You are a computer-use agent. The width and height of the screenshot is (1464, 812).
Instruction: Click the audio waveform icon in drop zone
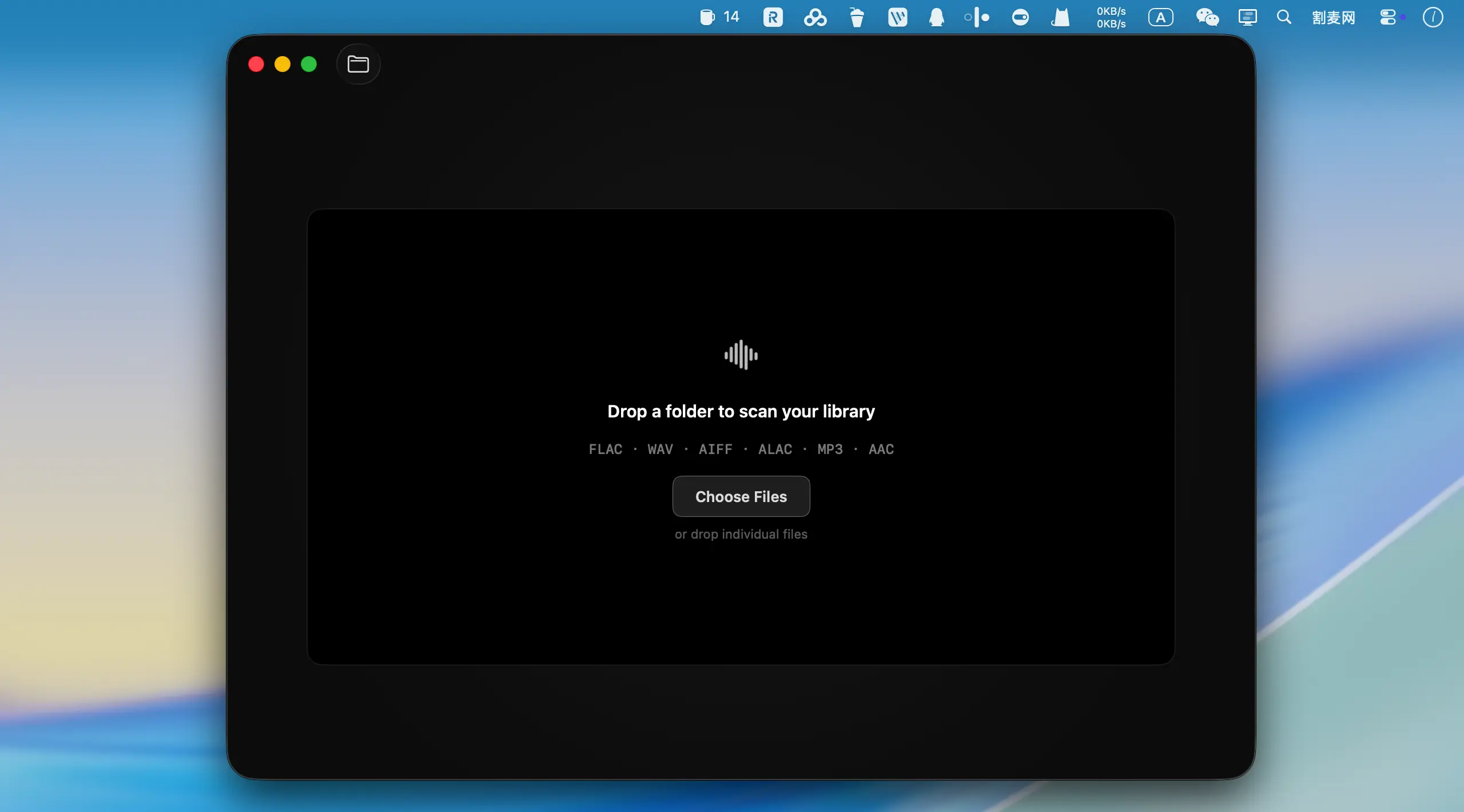[x=741, y=355]
